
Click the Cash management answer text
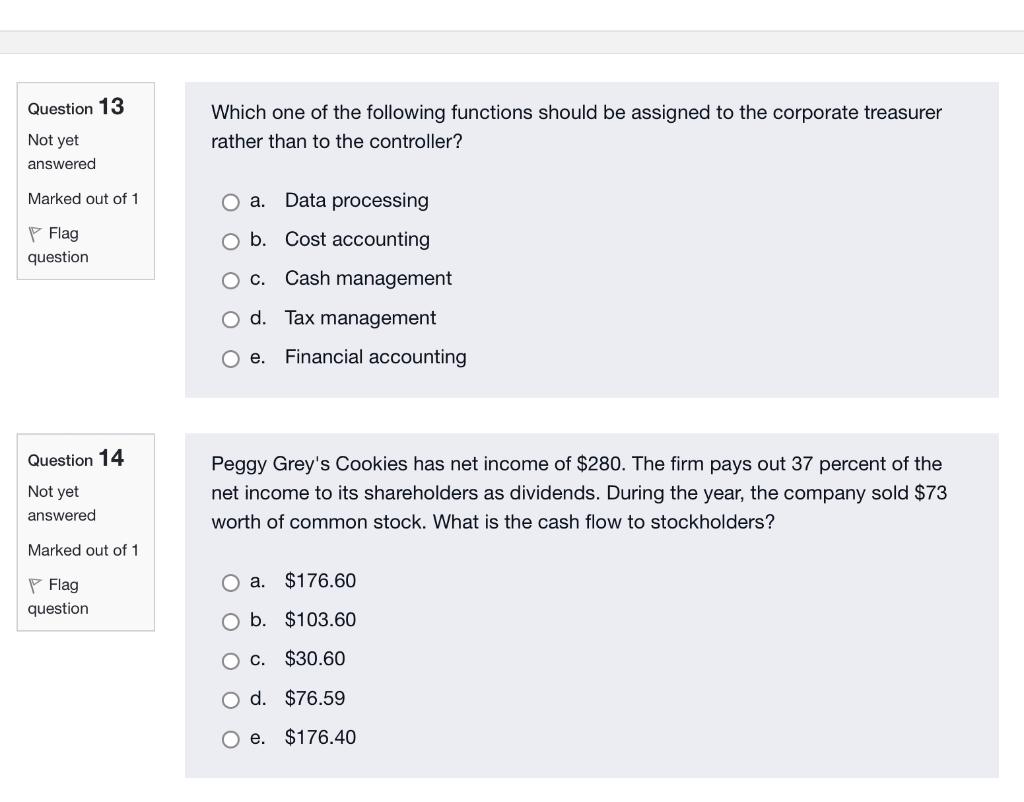[x=368, y=279]
